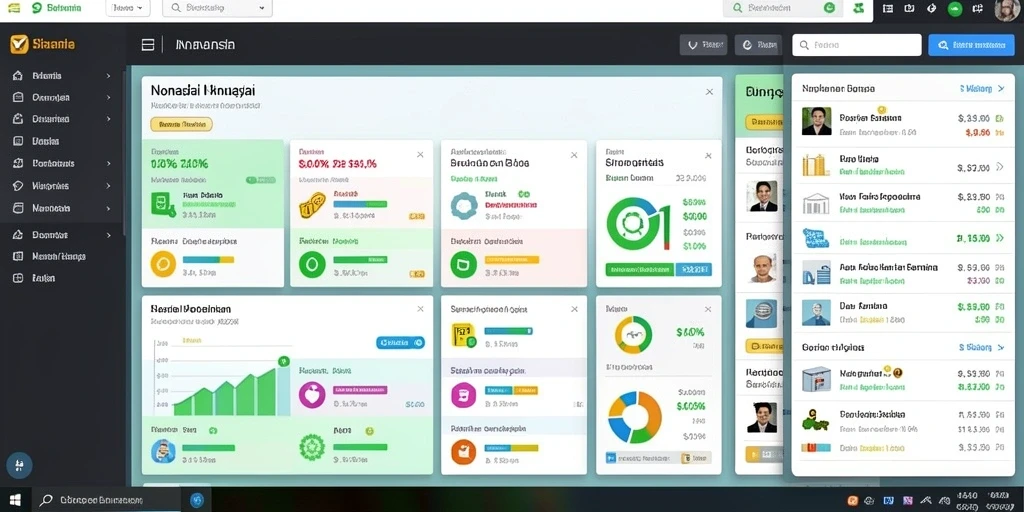Expand the chevron on the home sidebar row
Screen dimensions: 1024x512
108,76
